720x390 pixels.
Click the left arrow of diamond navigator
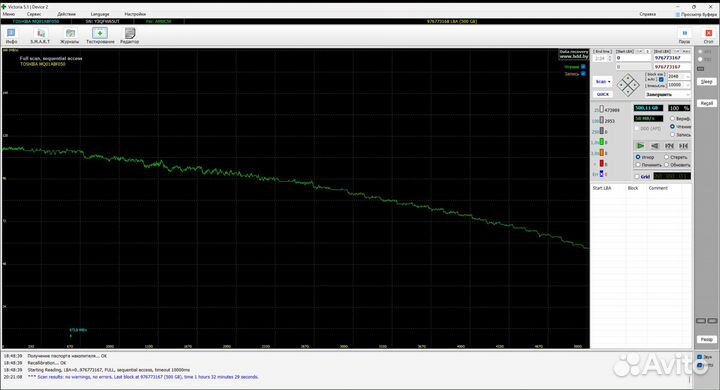click(x=621, y=85)
